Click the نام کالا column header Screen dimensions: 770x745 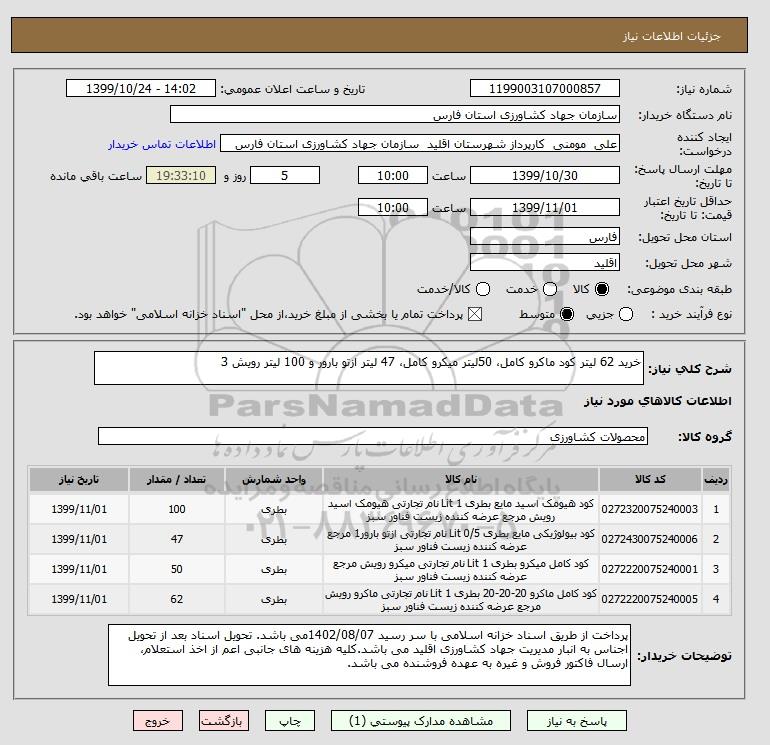tap(461, 479)
